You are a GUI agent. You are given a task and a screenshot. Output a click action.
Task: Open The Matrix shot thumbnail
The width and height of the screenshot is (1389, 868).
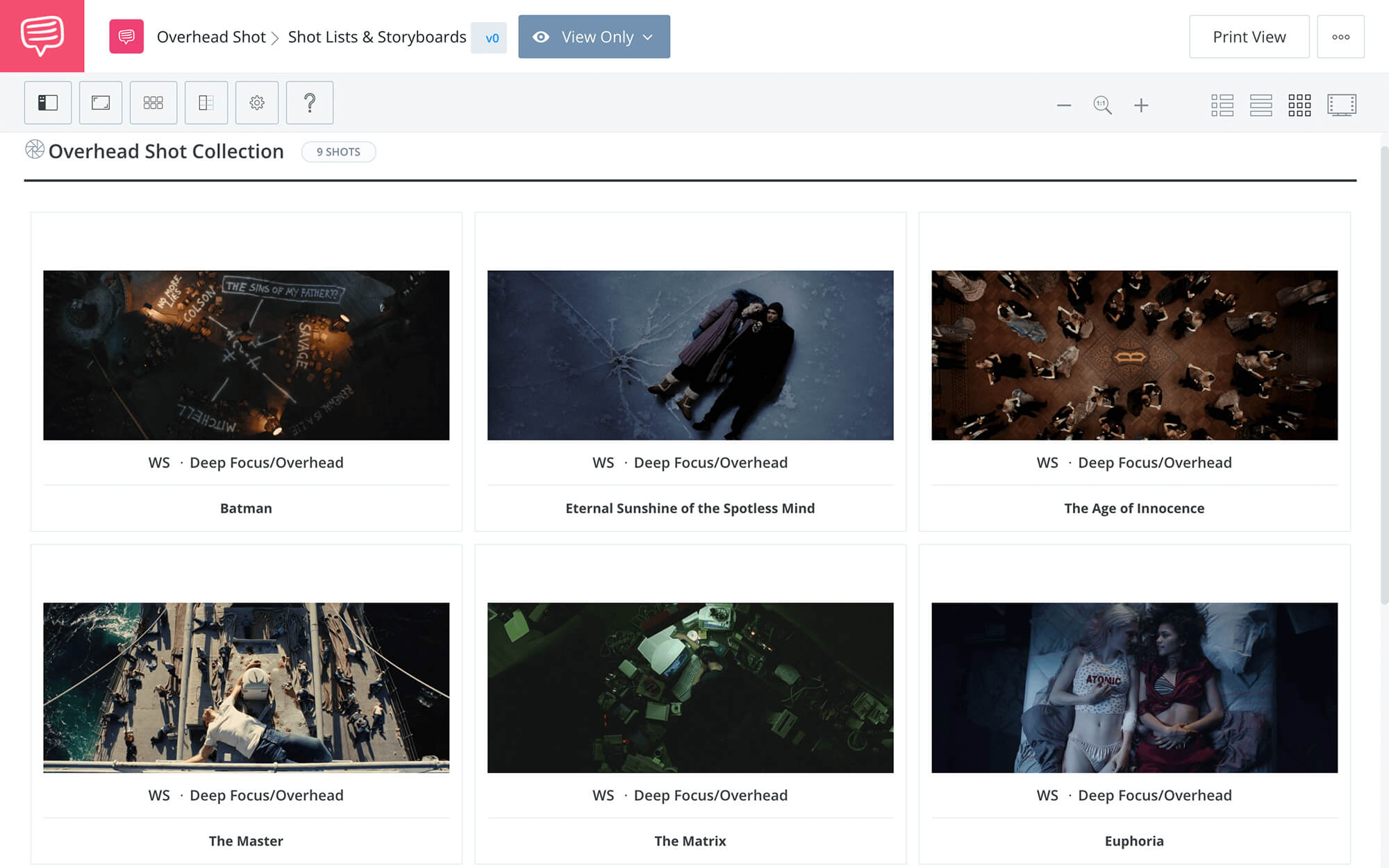(x=690, y=687)
